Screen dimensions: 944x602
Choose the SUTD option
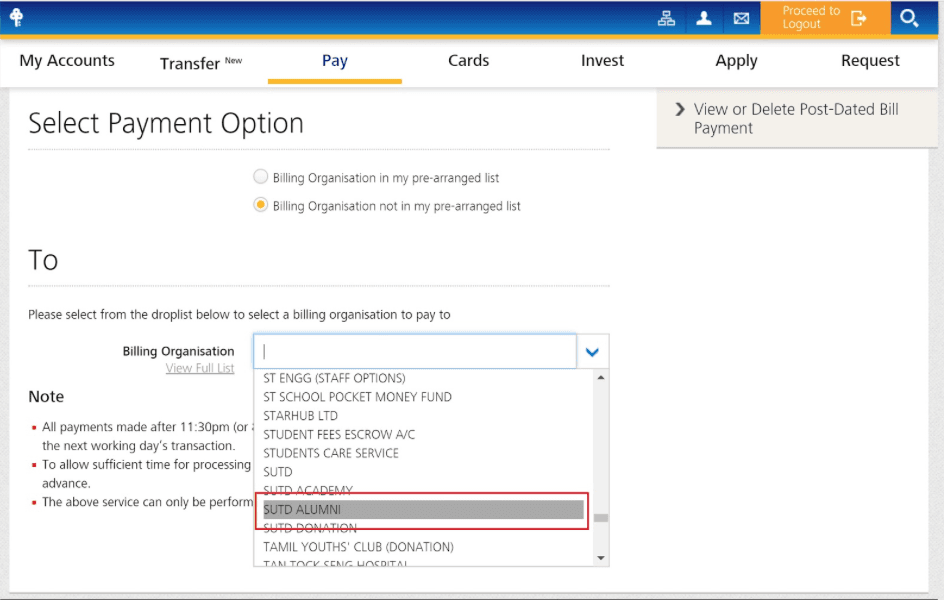point(278,471)
